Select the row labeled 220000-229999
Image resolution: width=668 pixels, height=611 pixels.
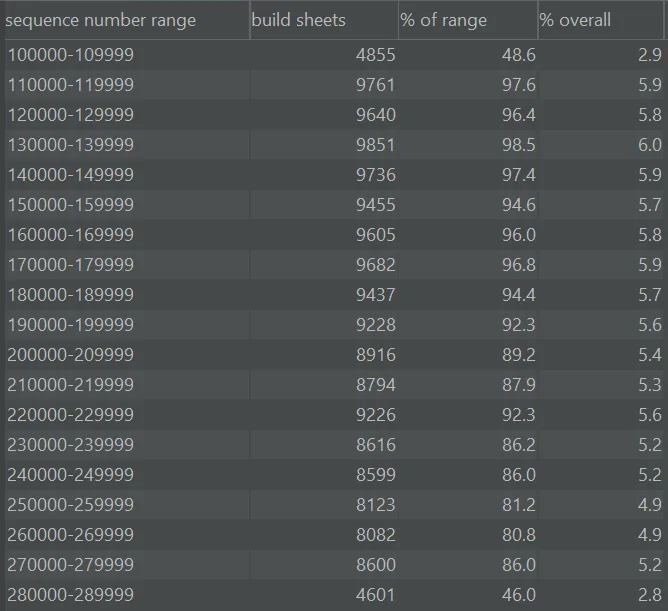pyautogui.click(x=334, y=415)
